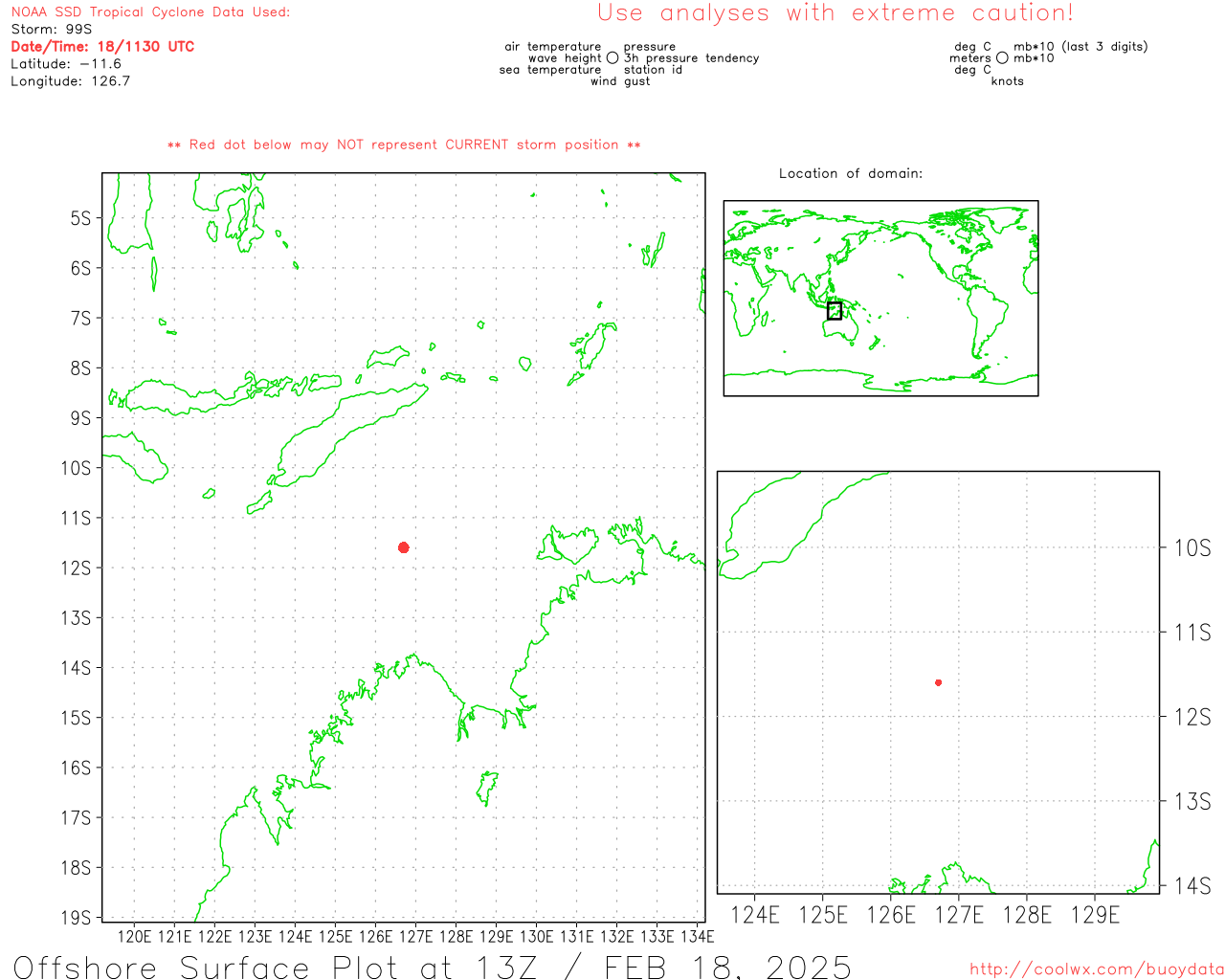Click the 'Use analyses with extreme caution!' warning
Screen dimensions: 1225x980
click(835, 13)
